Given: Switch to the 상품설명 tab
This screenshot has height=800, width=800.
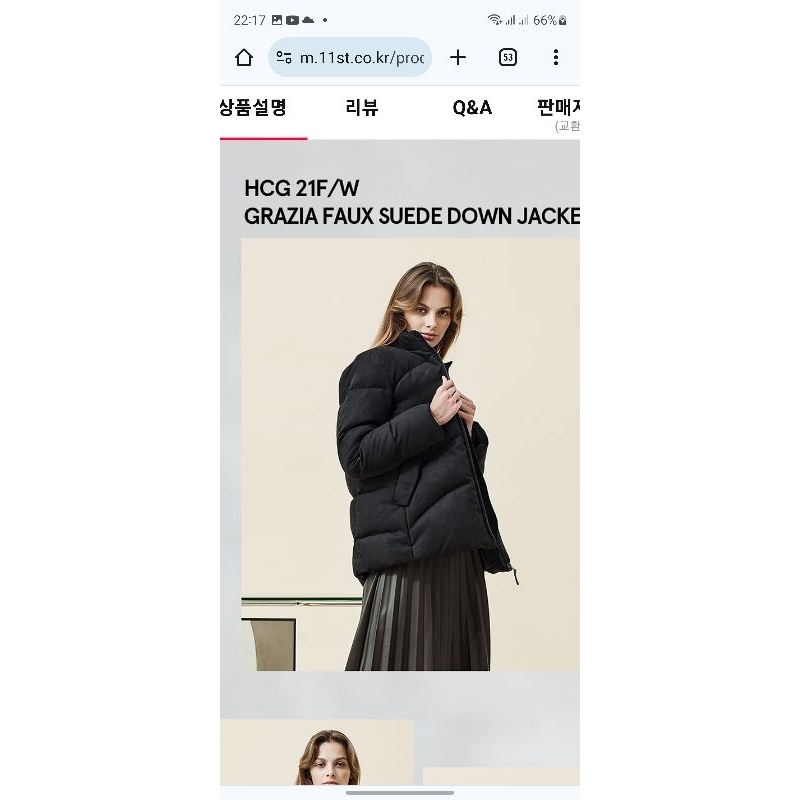Looking at the screenshot, I should [253, 108].
